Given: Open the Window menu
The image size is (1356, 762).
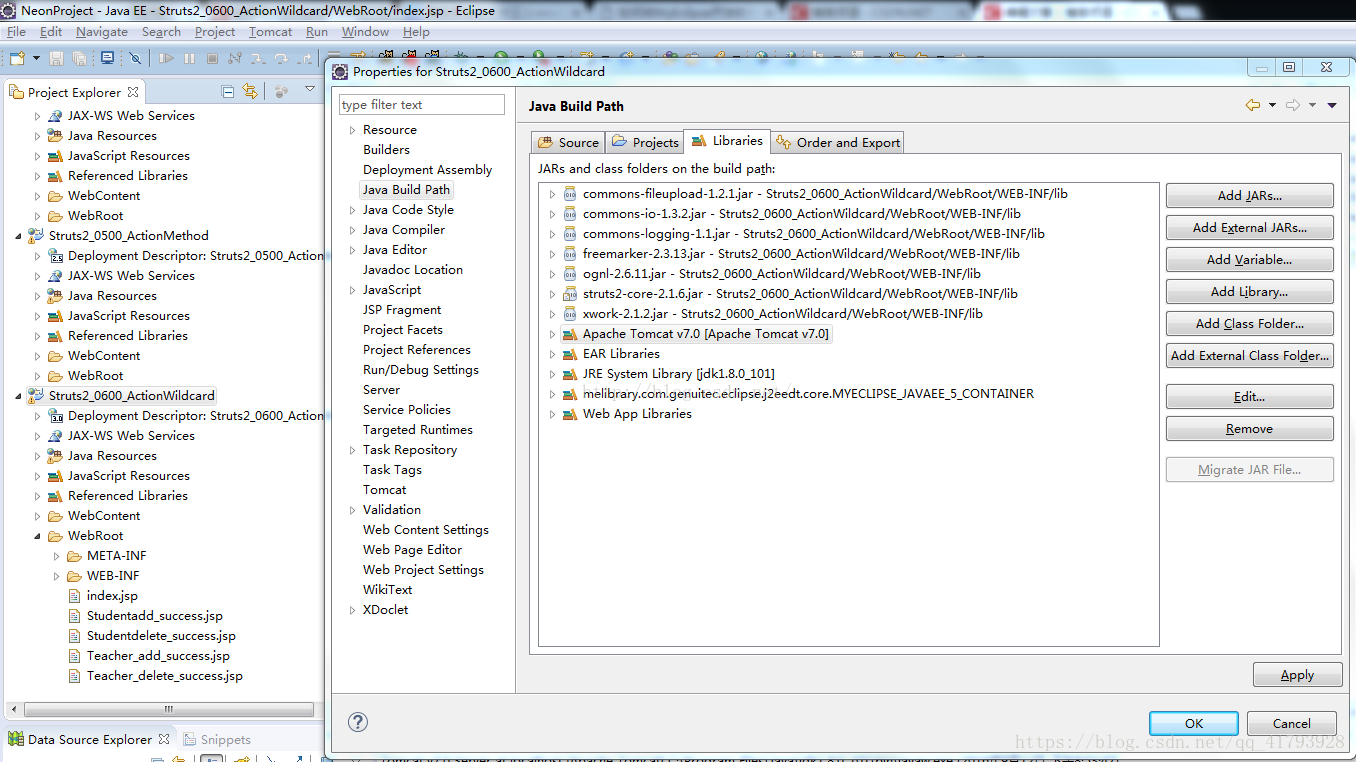Looking at the screenshot, I should click(365, 31).
